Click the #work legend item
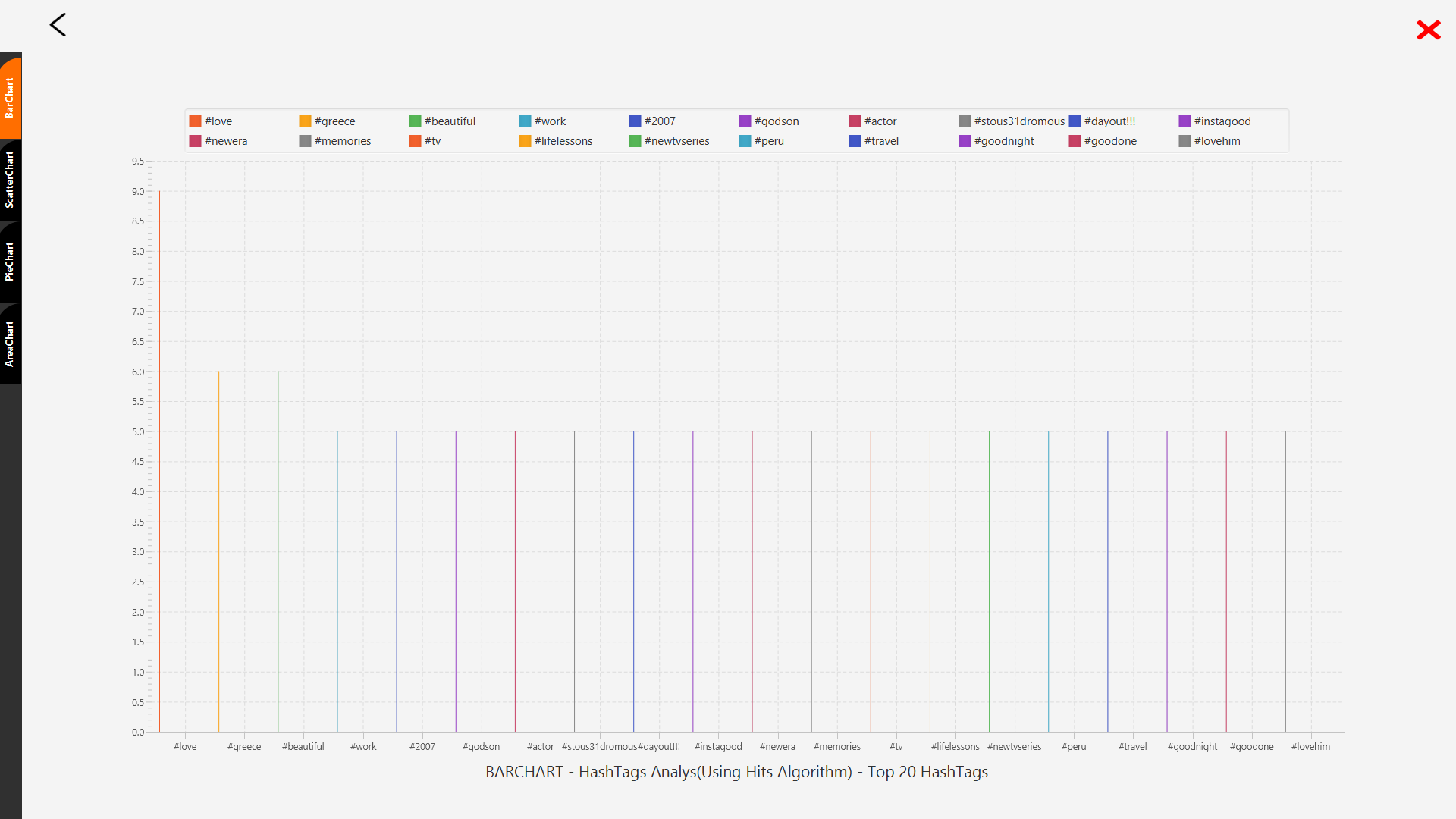The height and width of the screenshot is (819, 1456). [x=549, y=121]
